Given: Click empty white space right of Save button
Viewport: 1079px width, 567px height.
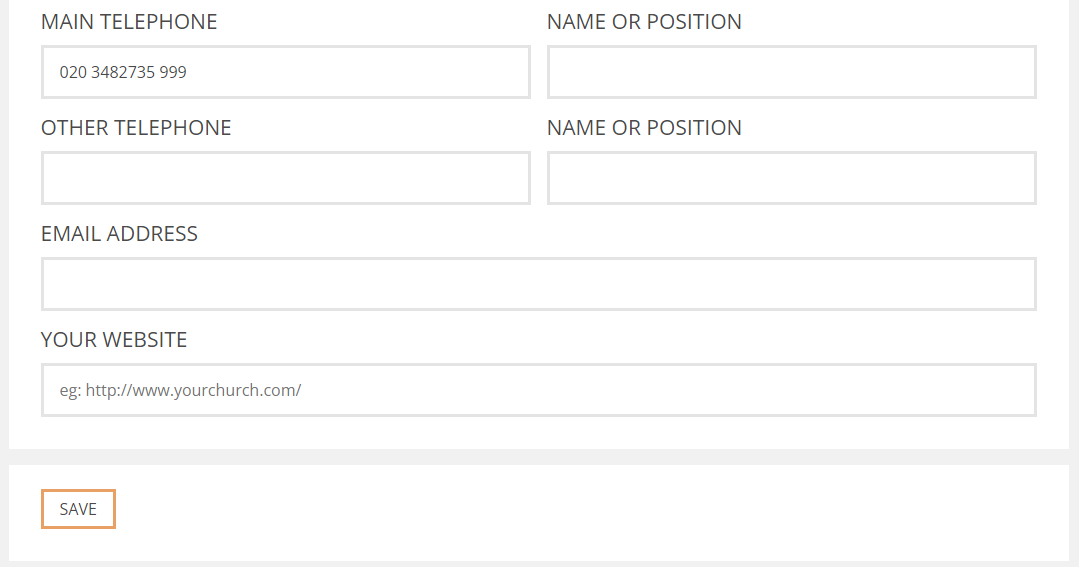Looking at the screenshot, I should [592, 509].
